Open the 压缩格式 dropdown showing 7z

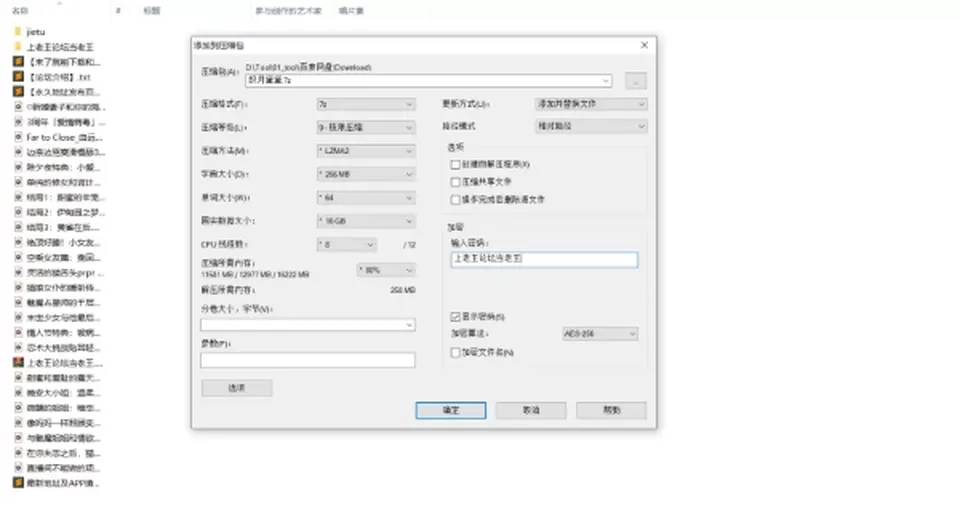tap(366, 104)
